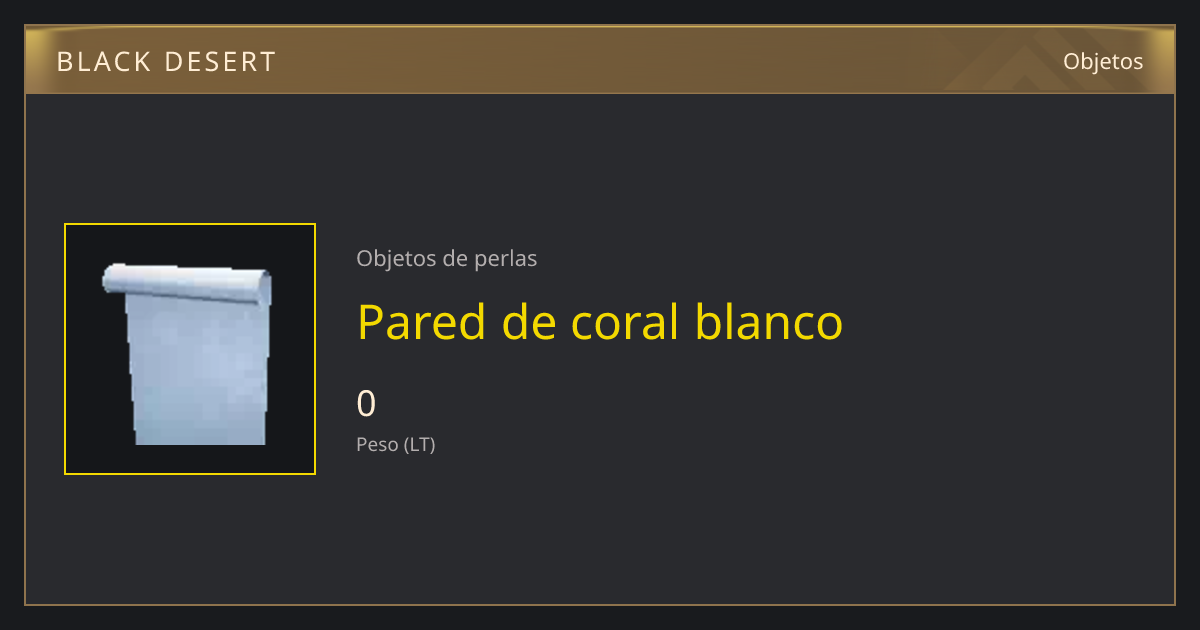Click the white coral wall item icon

click(187, 352)
